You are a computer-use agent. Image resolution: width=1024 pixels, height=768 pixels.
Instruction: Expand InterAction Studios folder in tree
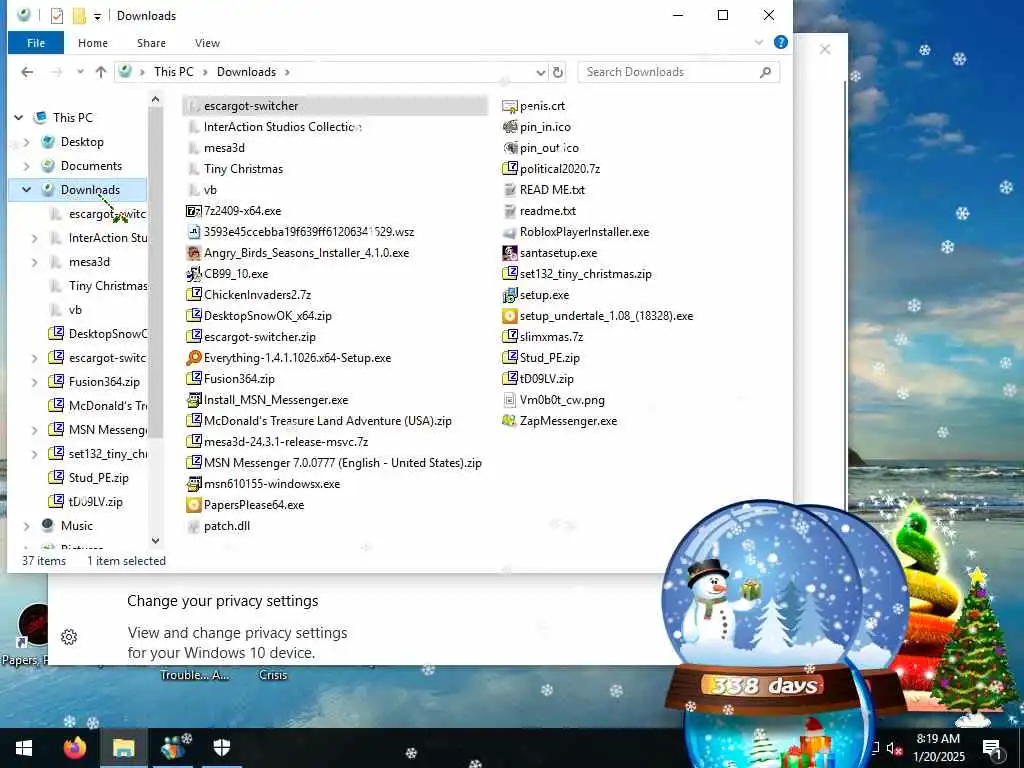35,238
